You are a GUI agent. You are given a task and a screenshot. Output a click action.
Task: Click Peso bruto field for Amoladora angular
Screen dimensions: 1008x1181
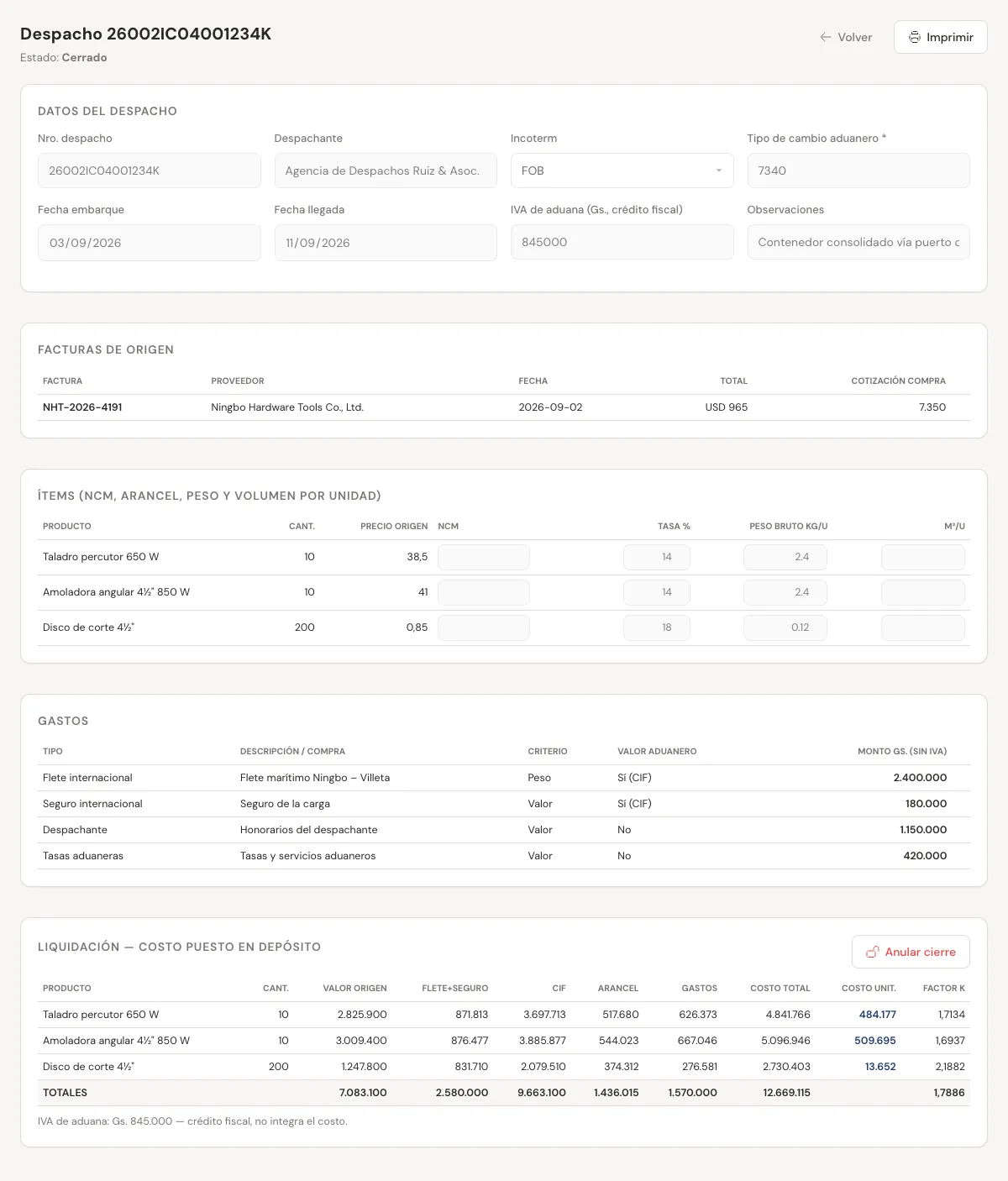pos(785,592)
